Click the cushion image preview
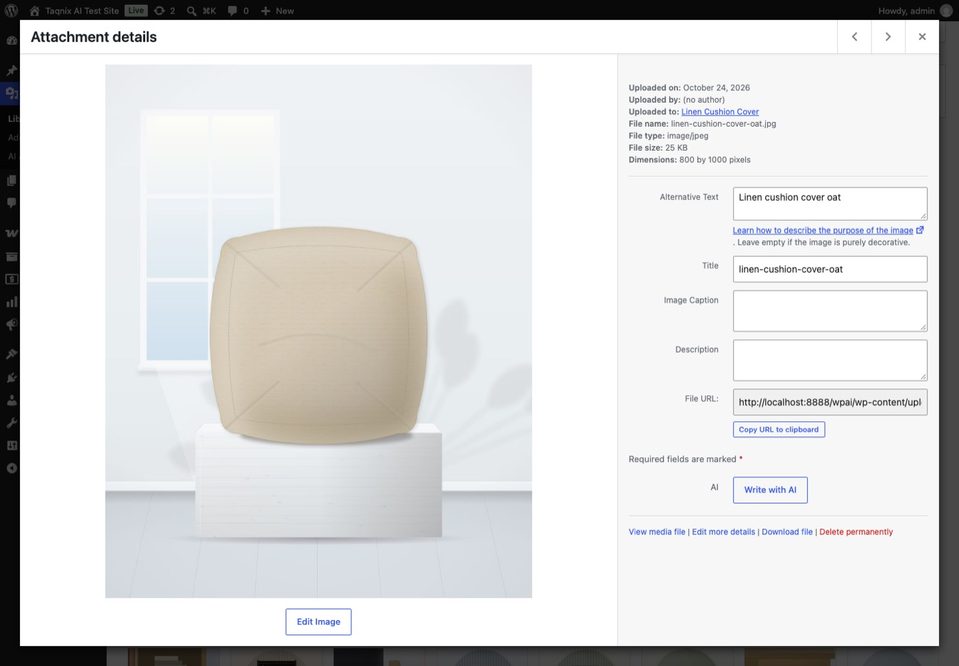959x666 pixels. coord(319,331)
